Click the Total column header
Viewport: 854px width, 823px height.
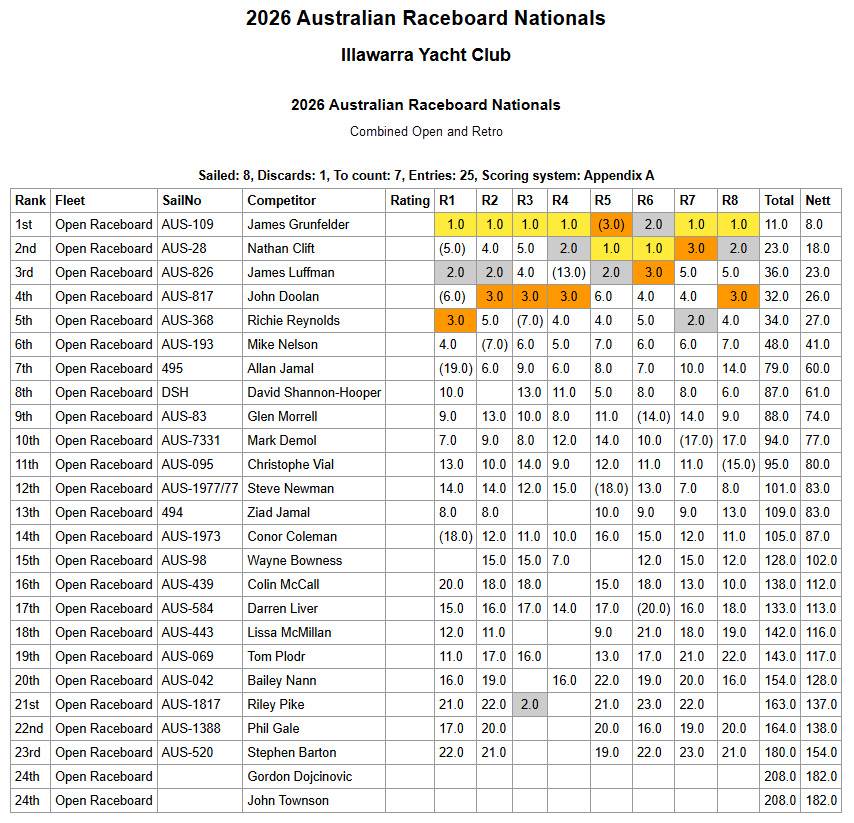click(x=779, y=200)
